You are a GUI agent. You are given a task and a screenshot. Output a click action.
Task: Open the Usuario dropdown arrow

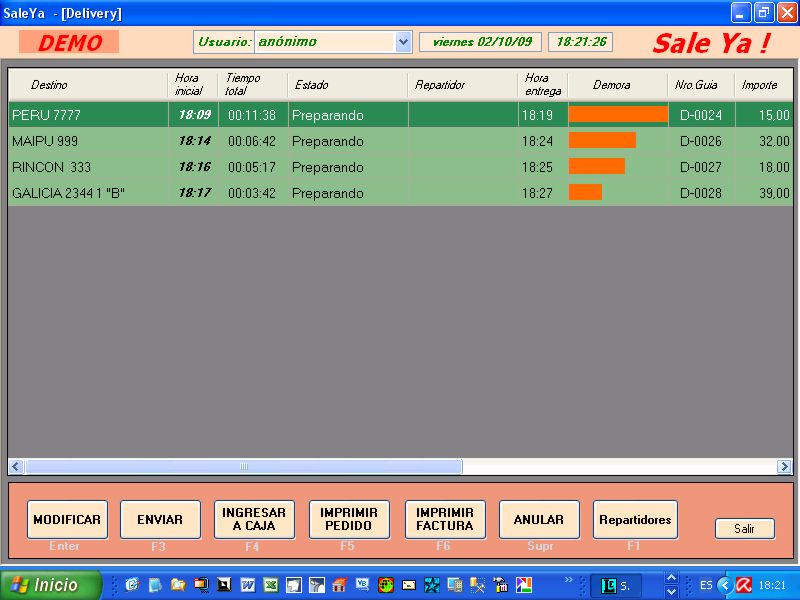click(x=403, y=42)
